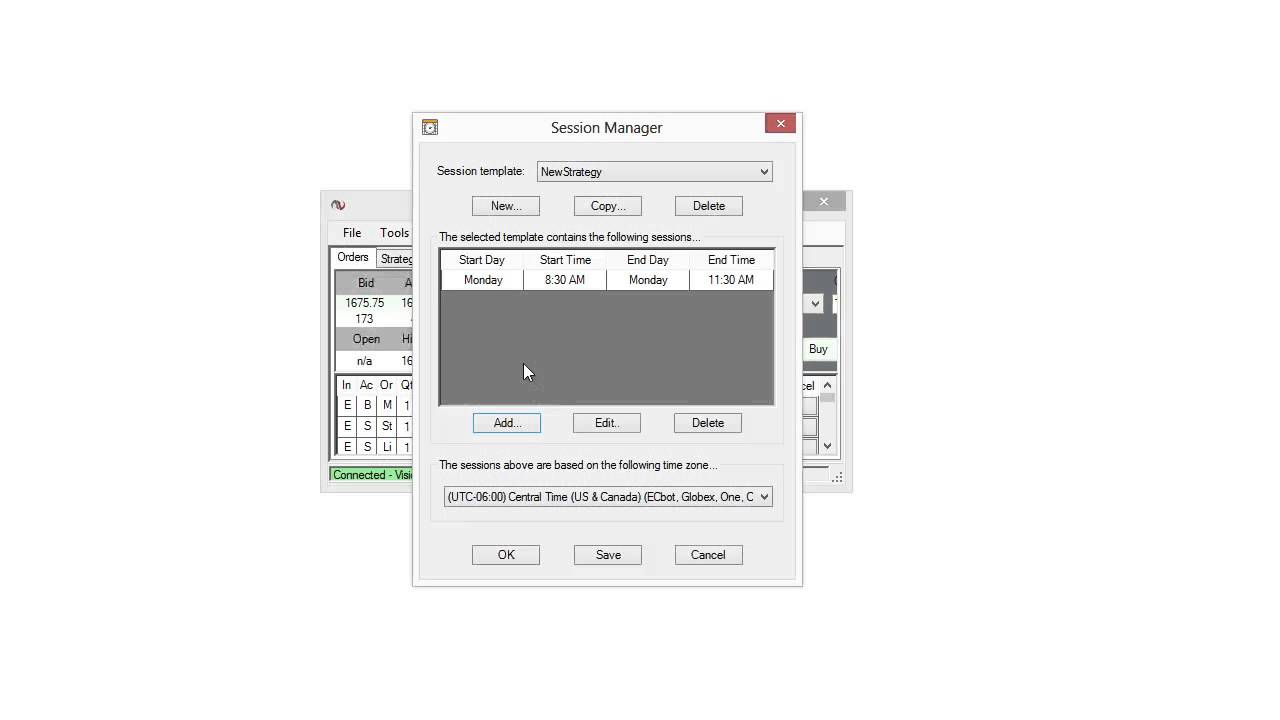Image resolution: width=1280 pixels, height=720 pixels.
Task: Click Add to create a new session
Action: click(506, 422)
